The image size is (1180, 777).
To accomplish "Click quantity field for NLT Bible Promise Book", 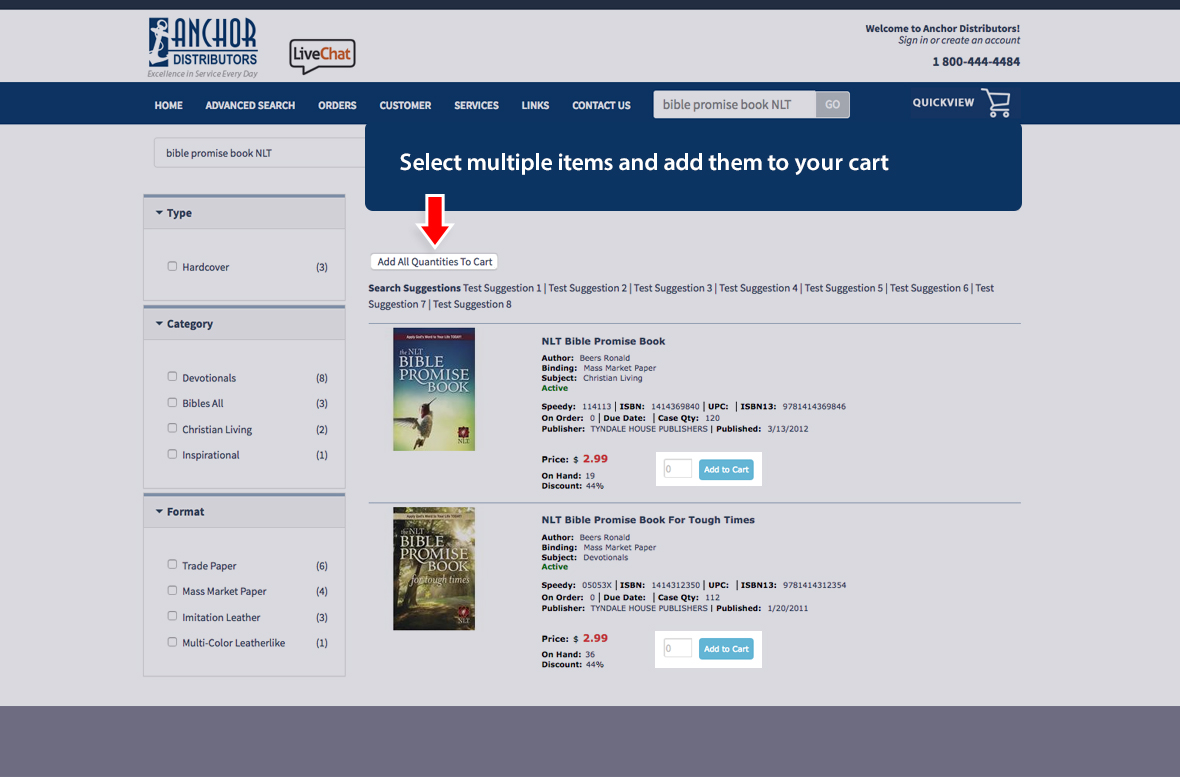I will point(677,469).
